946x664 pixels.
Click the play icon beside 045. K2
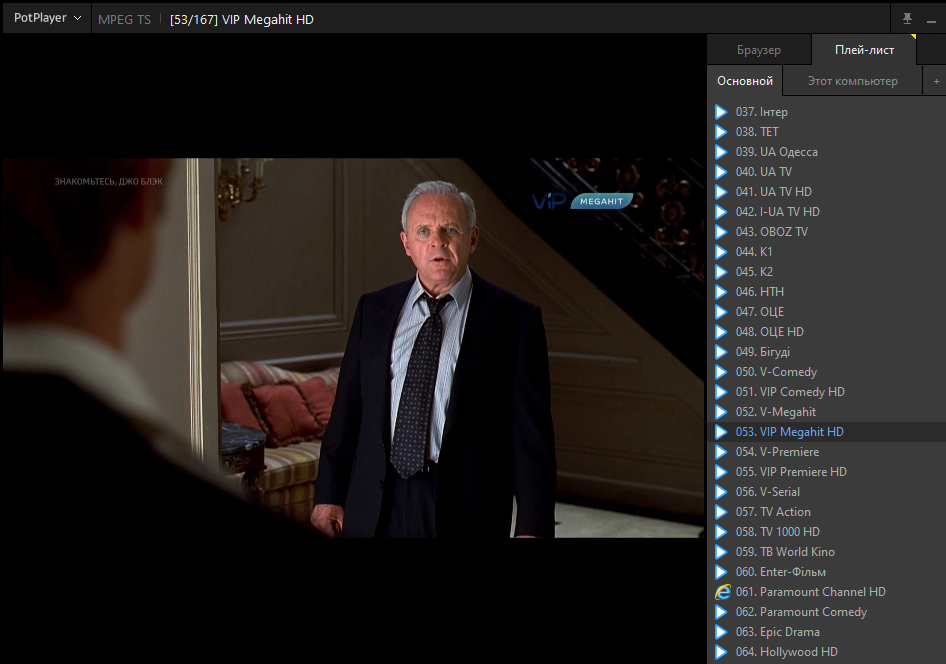click(721, 271)
